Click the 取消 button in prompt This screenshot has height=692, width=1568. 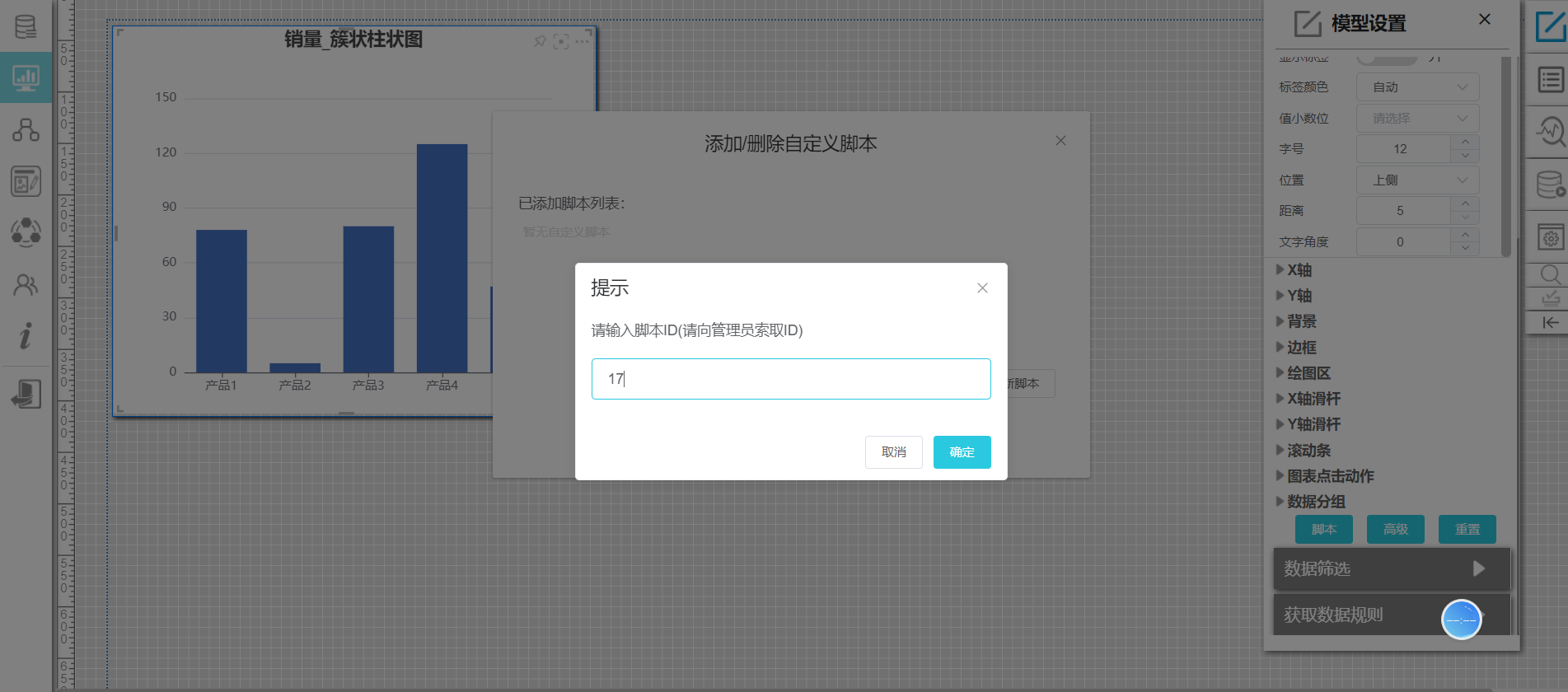tap(893, 452)
